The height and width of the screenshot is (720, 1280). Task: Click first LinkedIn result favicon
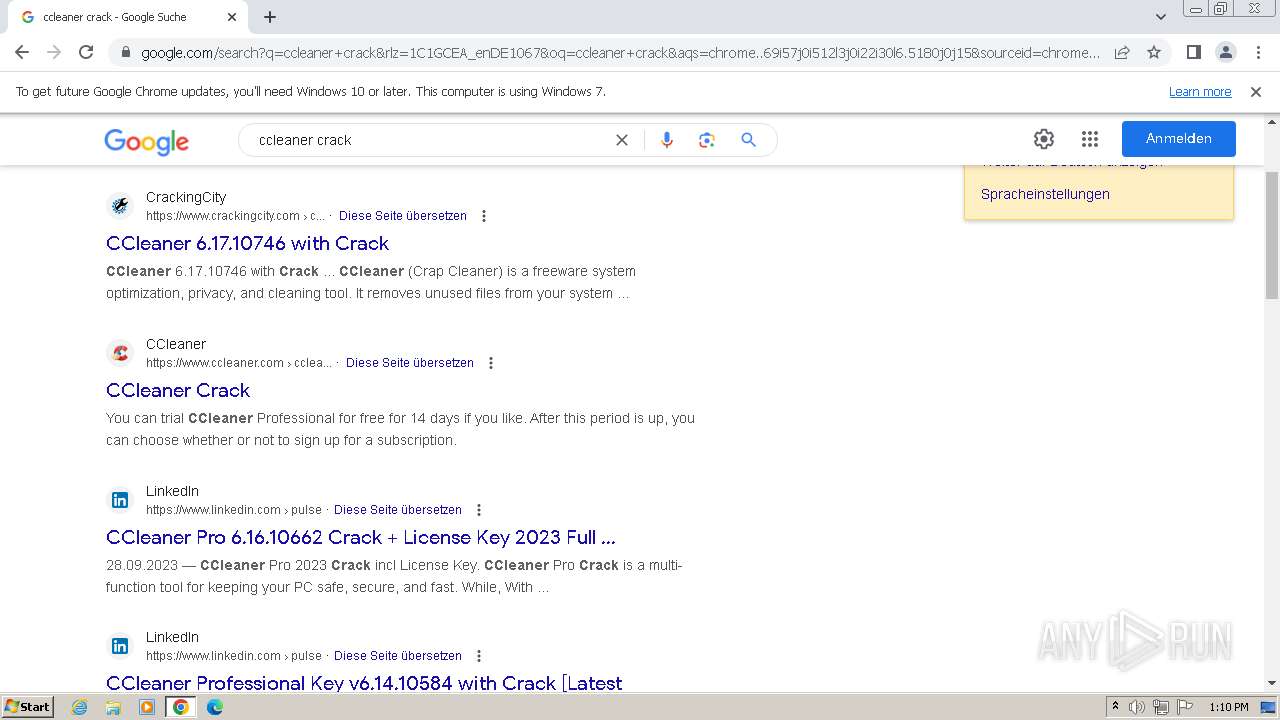[120, 500]
